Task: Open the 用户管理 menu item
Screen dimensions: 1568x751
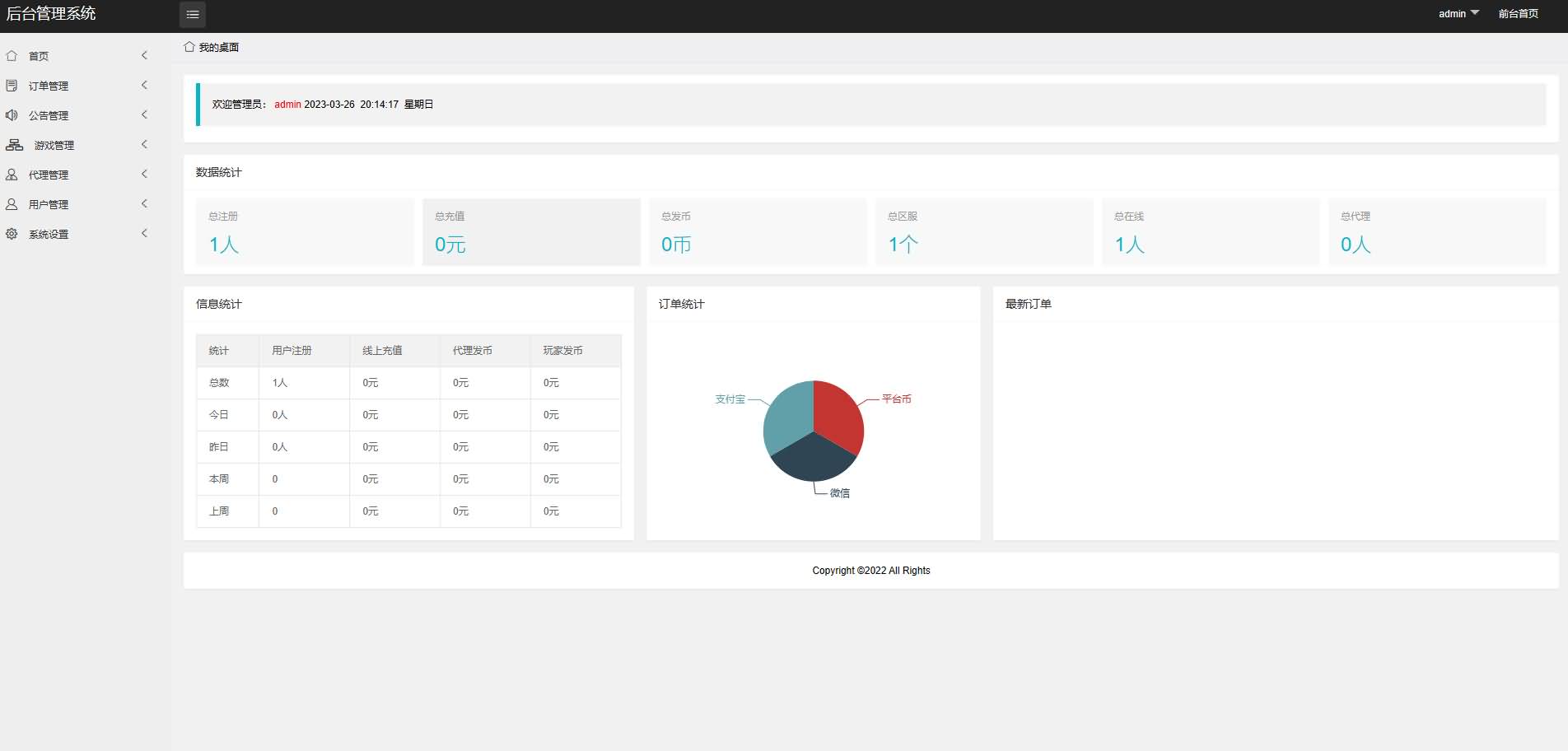Action: point(49,204)
